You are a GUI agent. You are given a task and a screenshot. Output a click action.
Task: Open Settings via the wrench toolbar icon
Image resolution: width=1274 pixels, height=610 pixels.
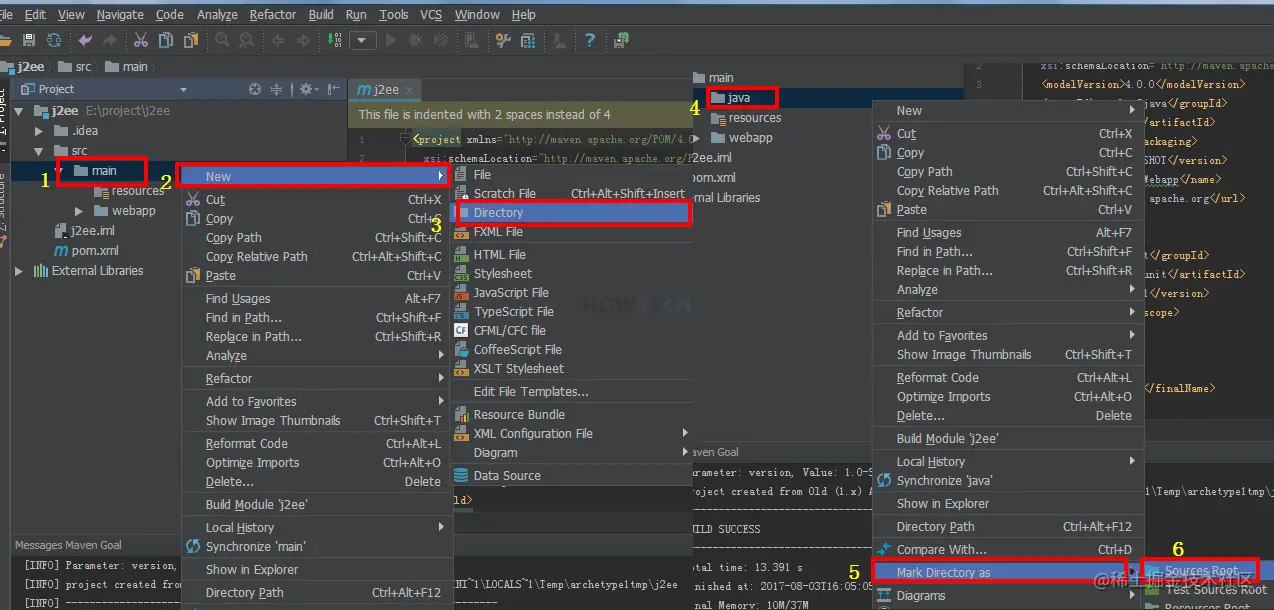(503, 40)
